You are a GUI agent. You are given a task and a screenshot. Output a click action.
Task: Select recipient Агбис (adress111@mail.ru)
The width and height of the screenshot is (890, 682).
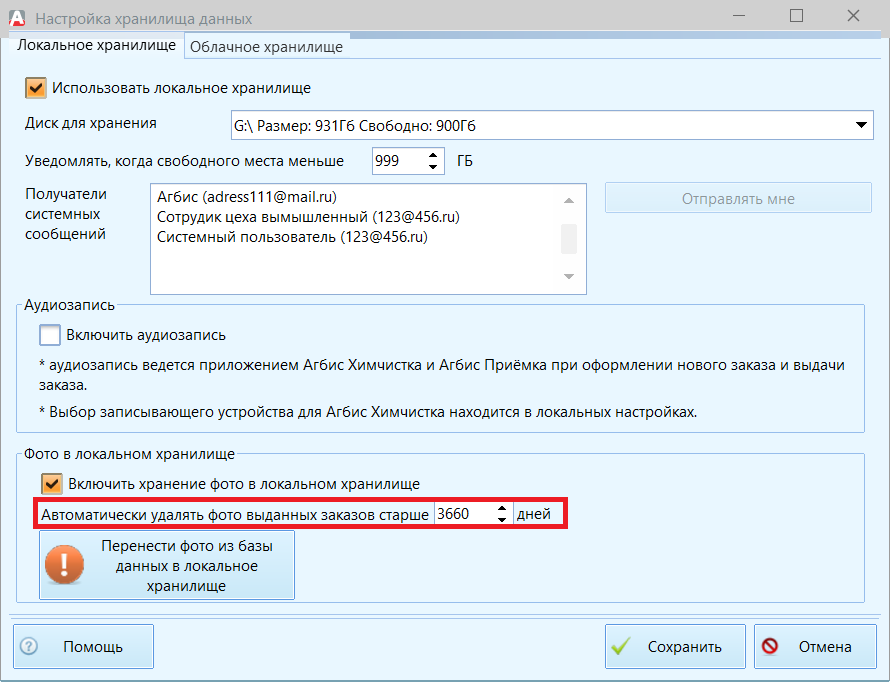[246, 197]
